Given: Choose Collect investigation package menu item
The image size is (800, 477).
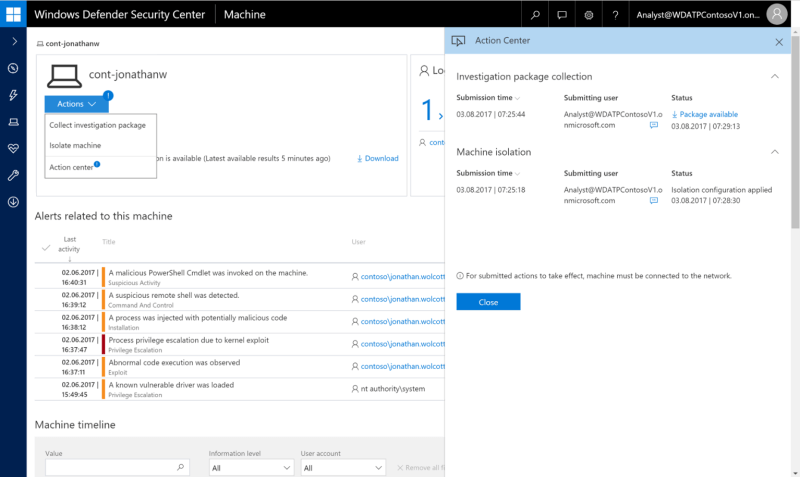Looking at the screenshot, I should (x=97, y=125).
